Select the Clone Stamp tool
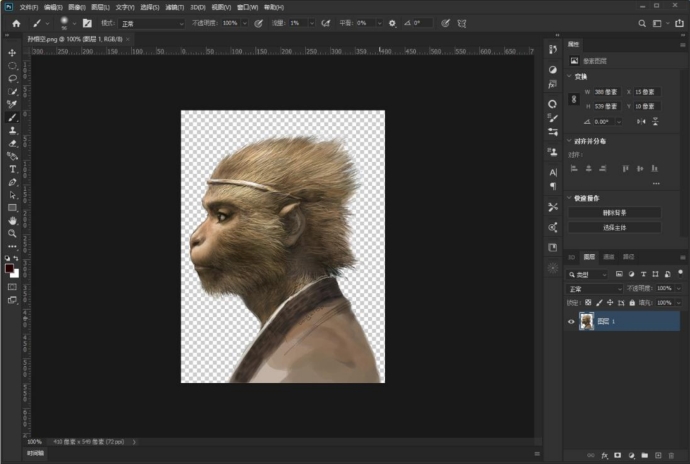 point(12,130)
